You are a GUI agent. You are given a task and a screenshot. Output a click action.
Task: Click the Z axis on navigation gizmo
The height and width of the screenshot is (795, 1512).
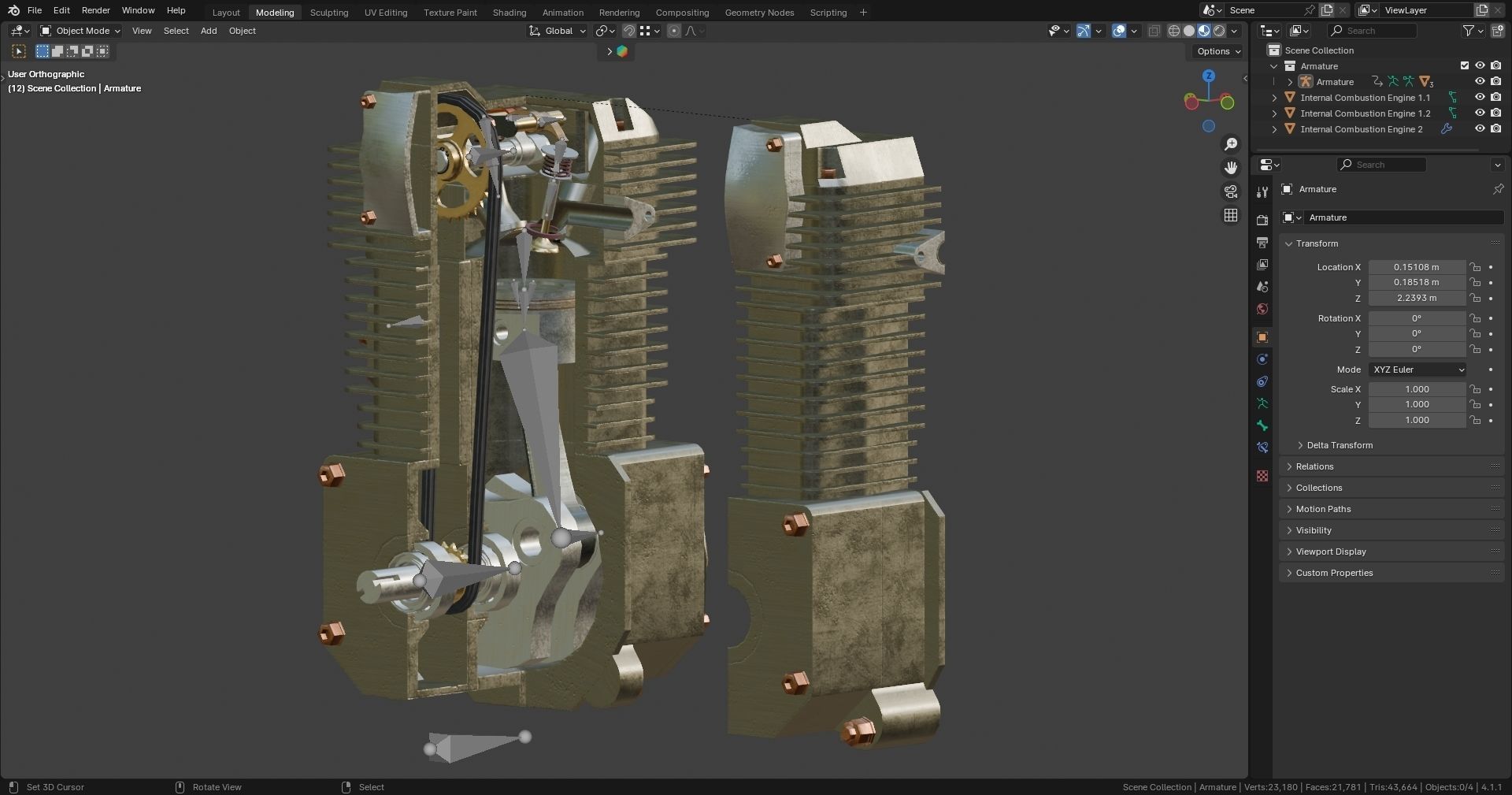[1209, 76]
